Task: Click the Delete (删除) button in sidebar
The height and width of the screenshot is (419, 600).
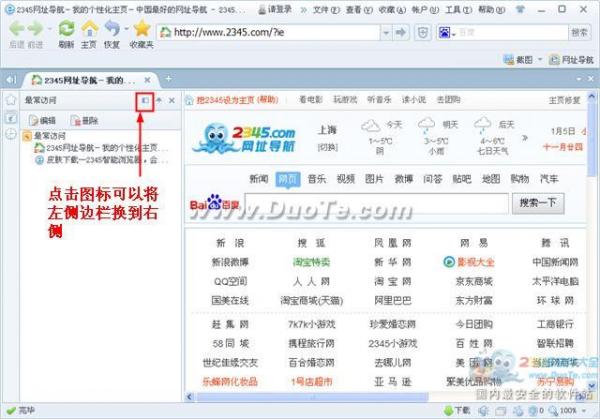Action: tap(83, 120)
